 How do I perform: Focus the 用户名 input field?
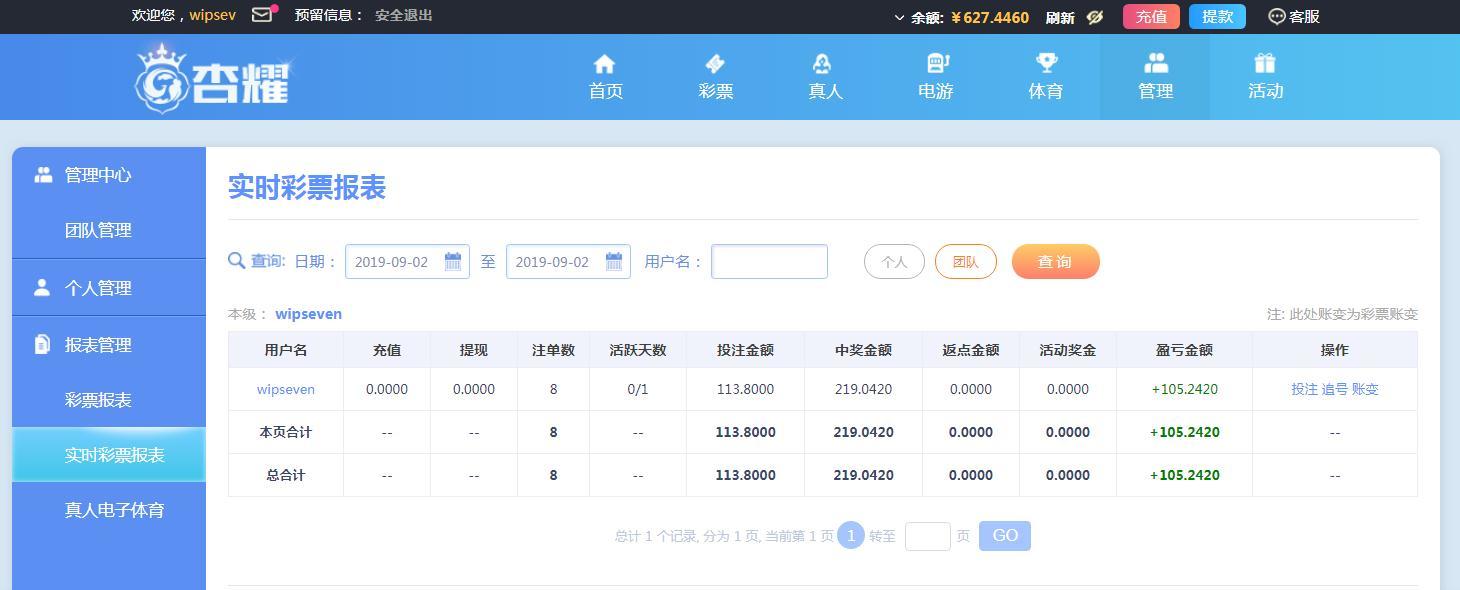(x=769, y=261)
